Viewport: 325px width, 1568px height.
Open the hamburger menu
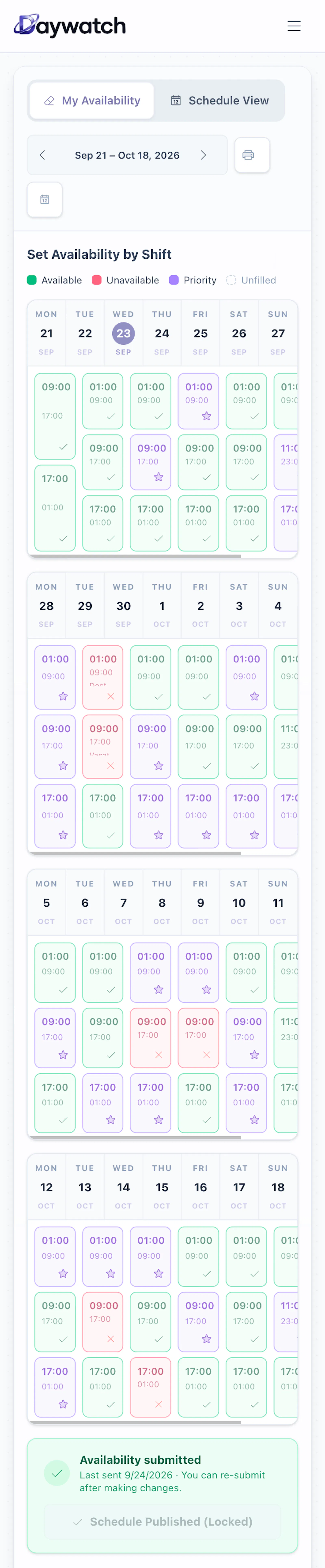click(294, 26)
